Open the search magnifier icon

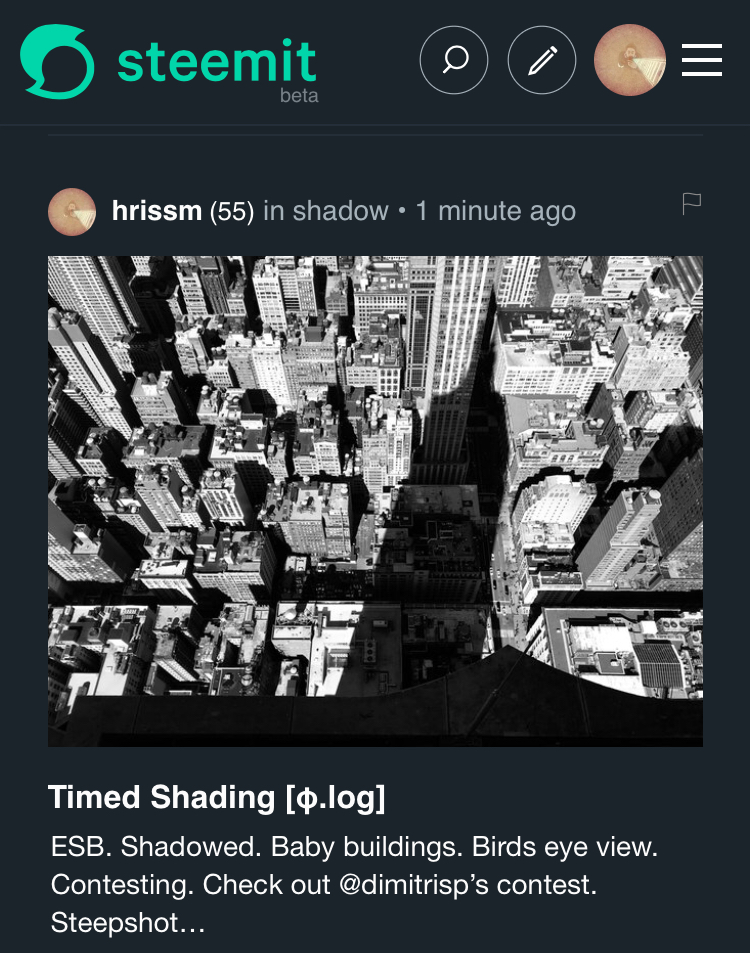454,61
